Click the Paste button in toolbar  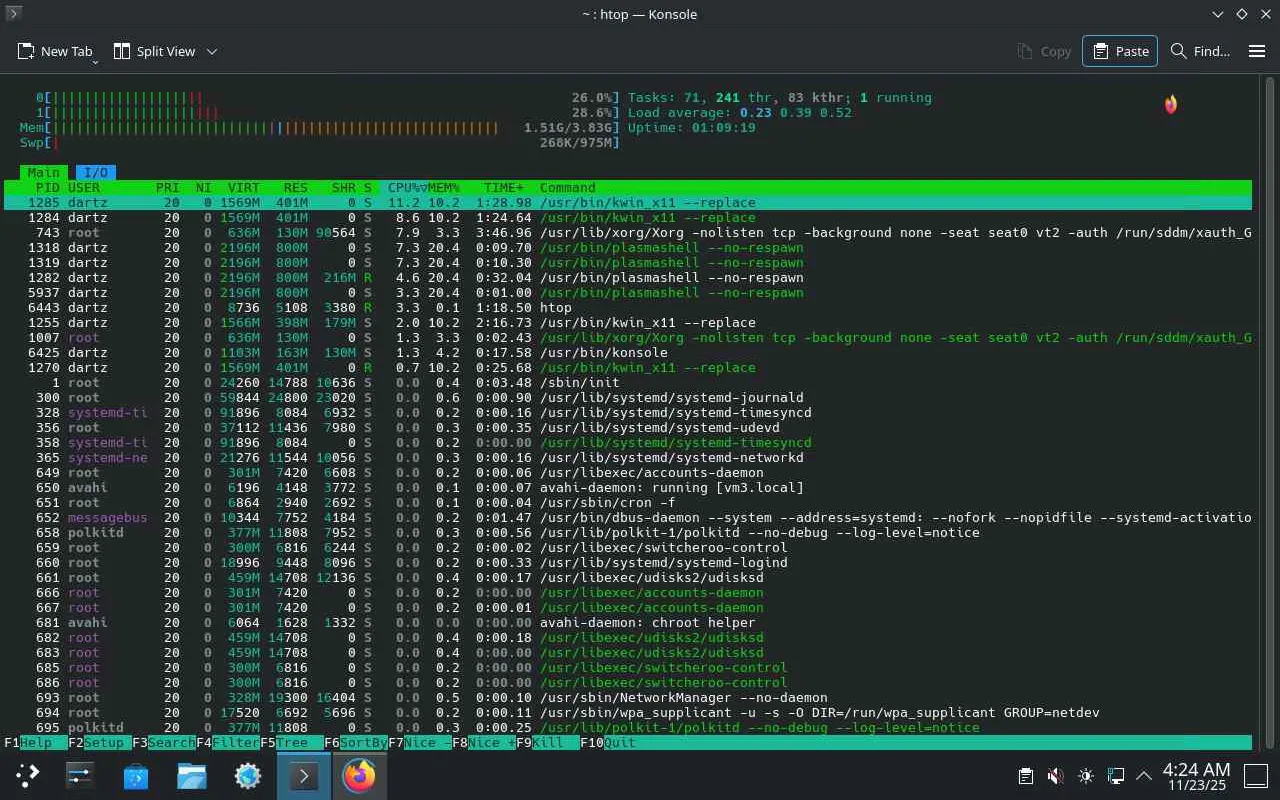(x=1120, y=51)
